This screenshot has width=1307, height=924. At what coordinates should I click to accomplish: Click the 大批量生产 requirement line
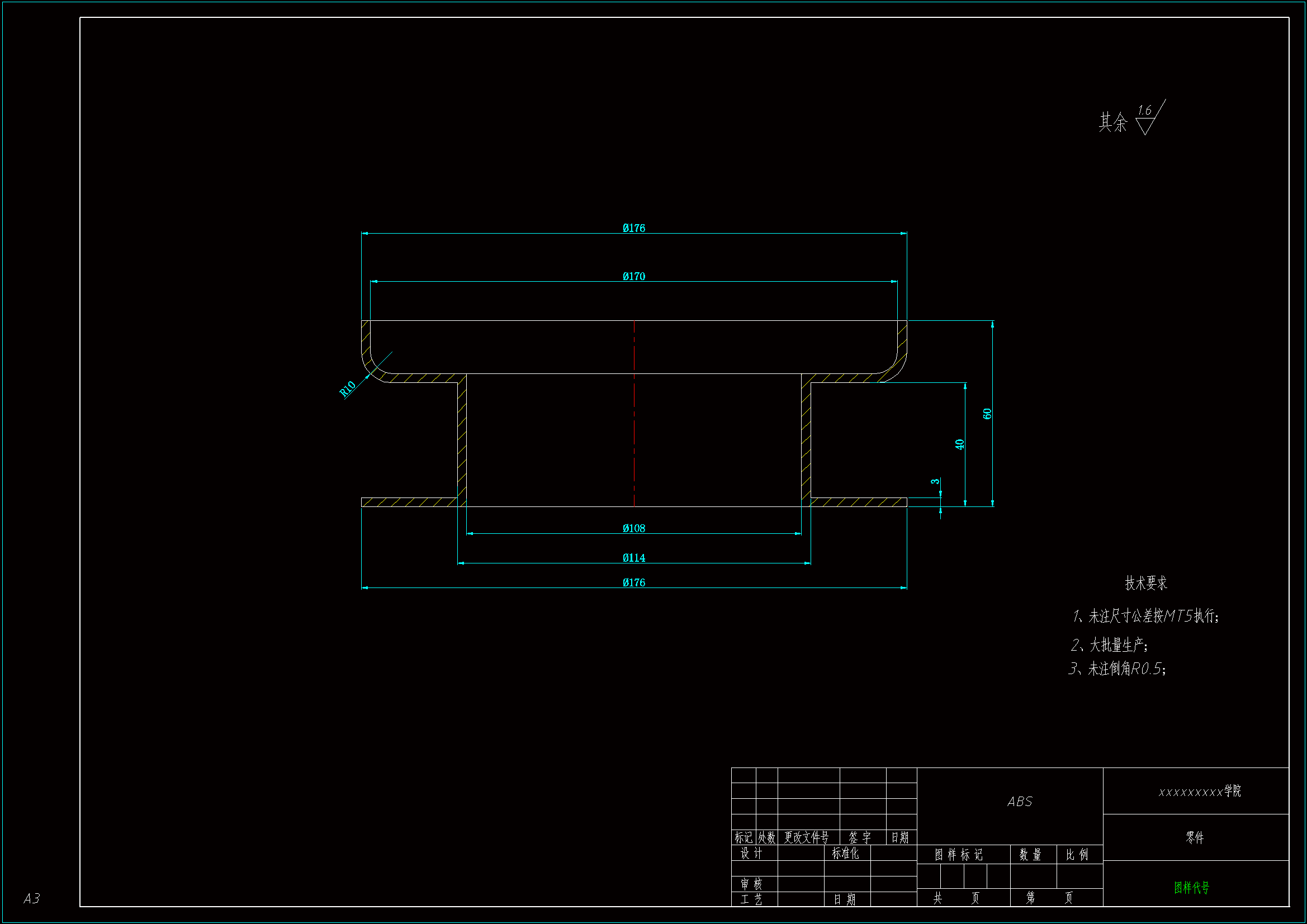coord(1109,645)
